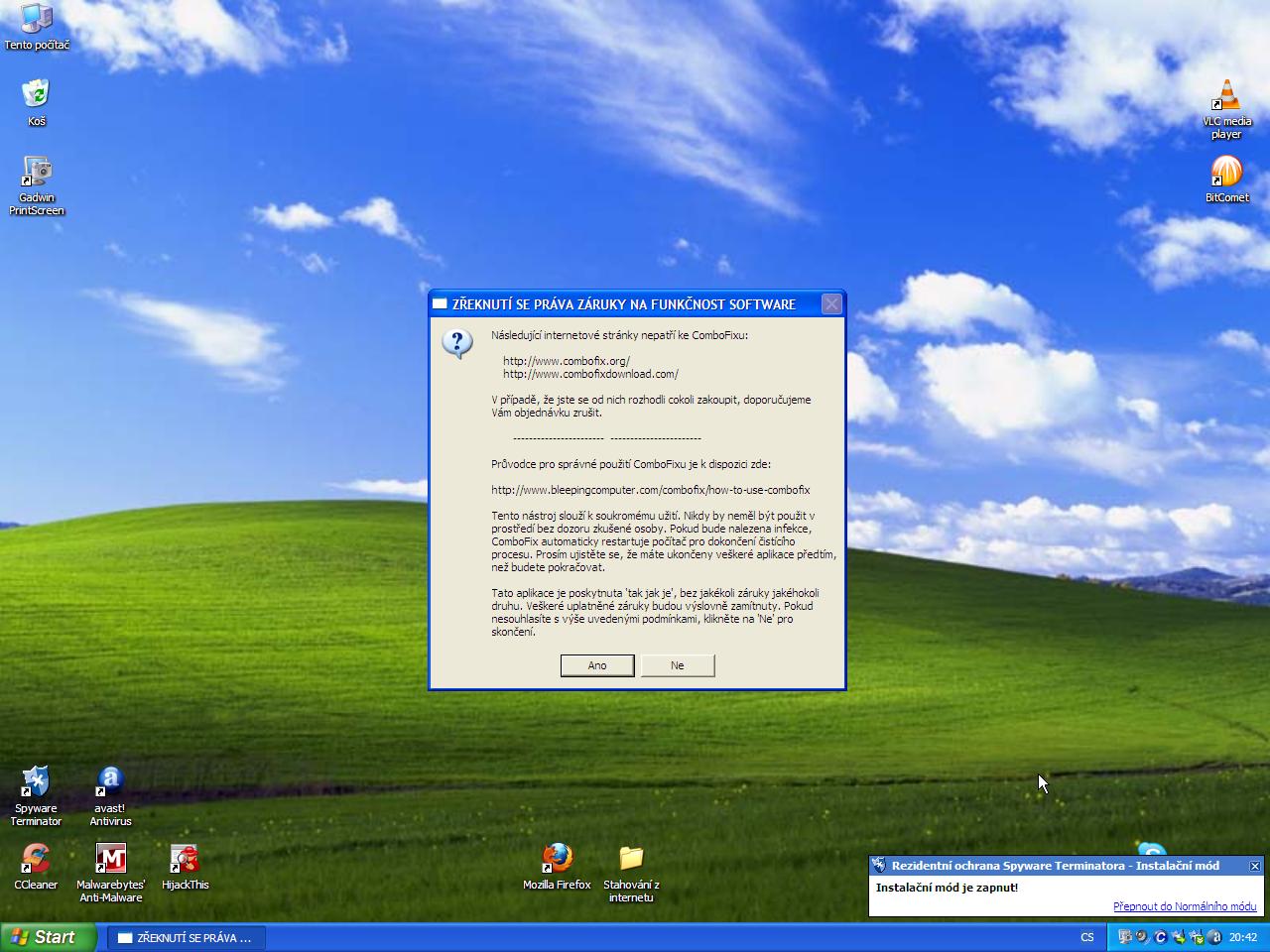Screen dimensions: 1270x952
Task: Click the clock showing 20:42
Action: pos(1242,937)
